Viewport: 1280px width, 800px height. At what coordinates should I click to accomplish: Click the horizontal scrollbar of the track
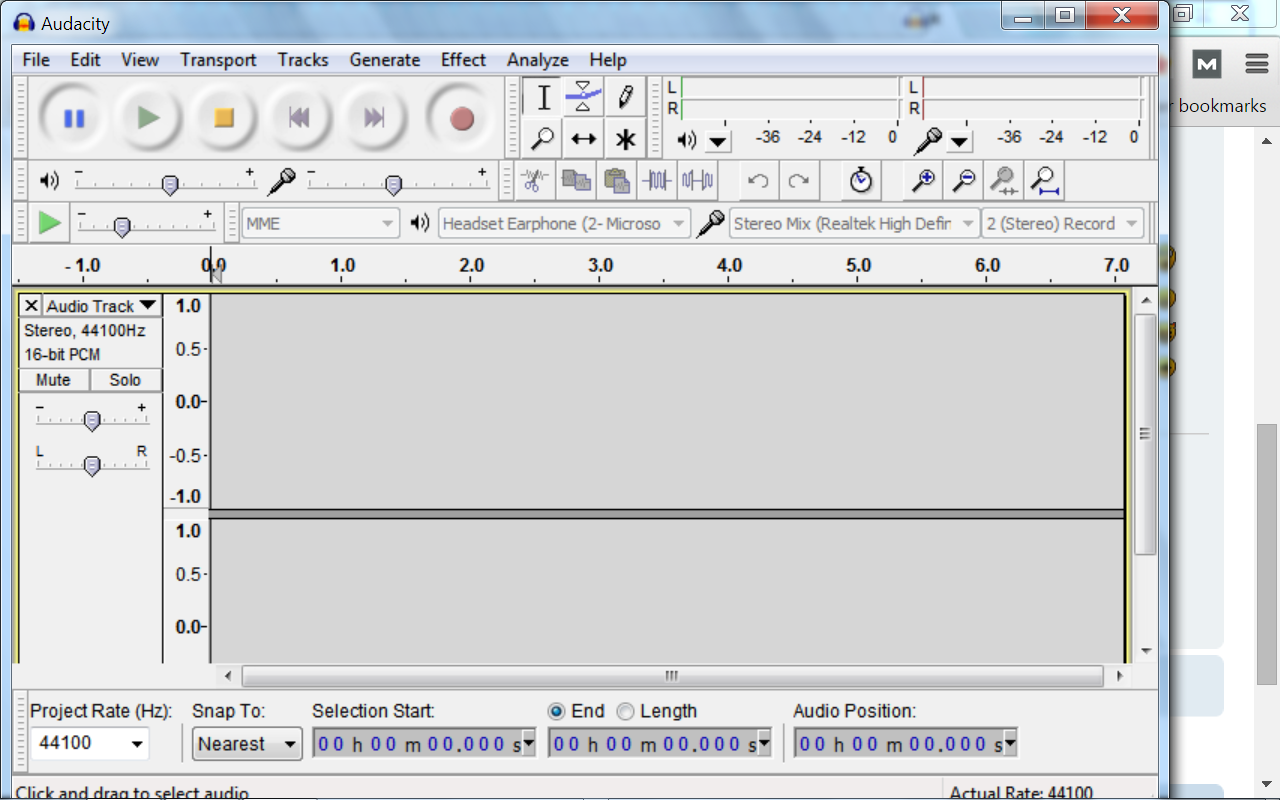672,676
